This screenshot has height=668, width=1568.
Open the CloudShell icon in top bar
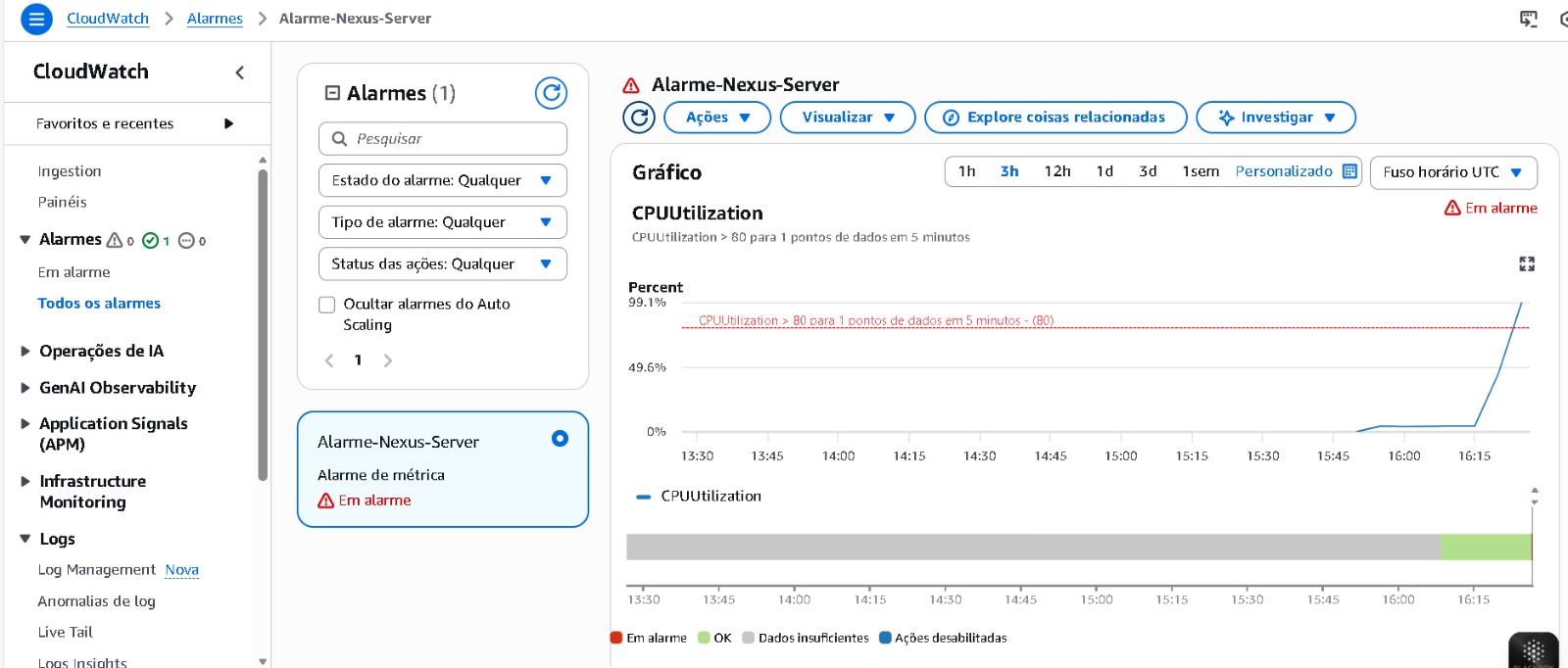click(1528, 19)
